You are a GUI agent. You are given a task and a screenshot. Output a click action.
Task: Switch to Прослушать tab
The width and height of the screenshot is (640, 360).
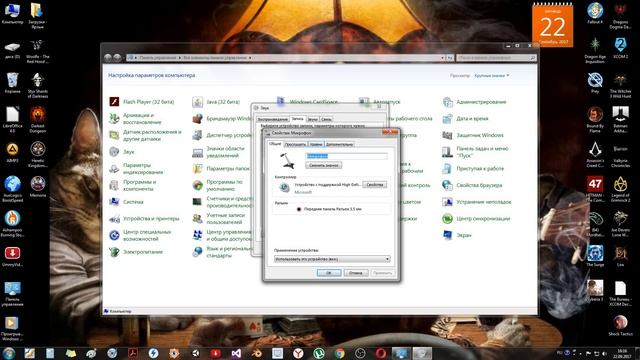click(x=295, y=144)
